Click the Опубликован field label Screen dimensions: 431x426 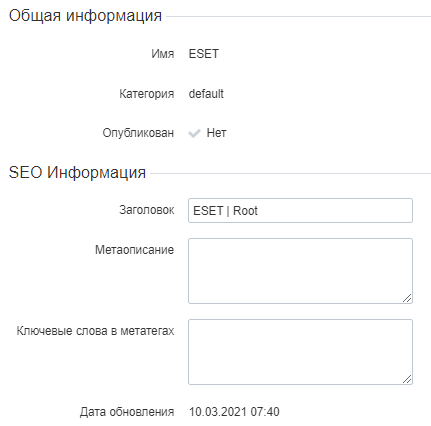[x=138, y=133]
